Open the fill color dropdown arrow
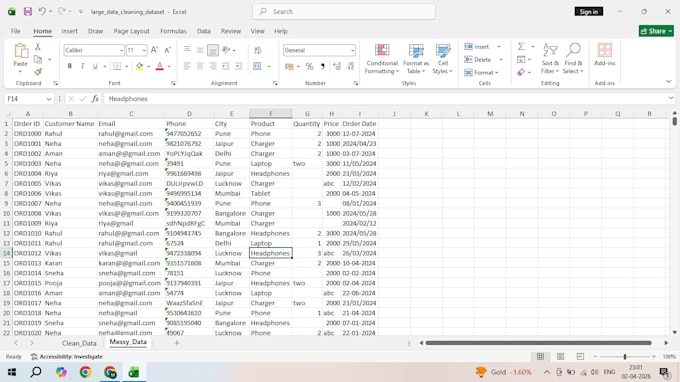 tap(148, 67)
